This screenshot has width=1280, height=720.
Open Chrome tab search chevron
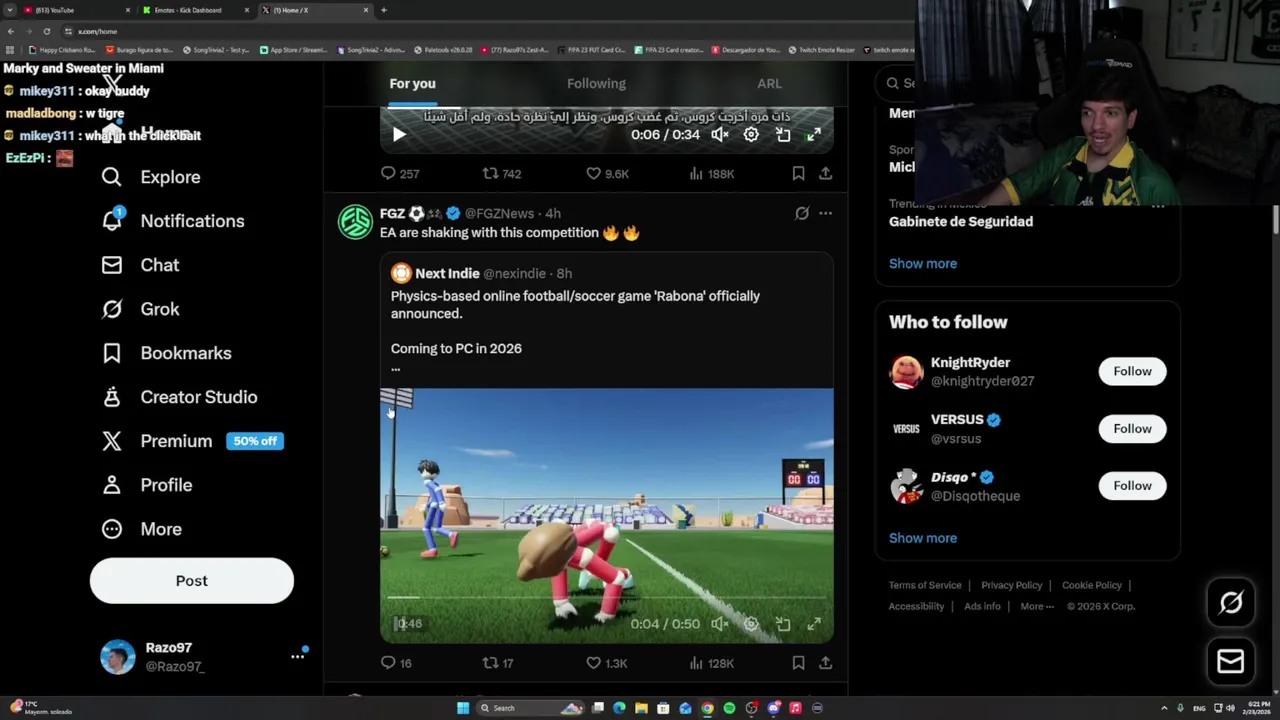coord(10,10)
